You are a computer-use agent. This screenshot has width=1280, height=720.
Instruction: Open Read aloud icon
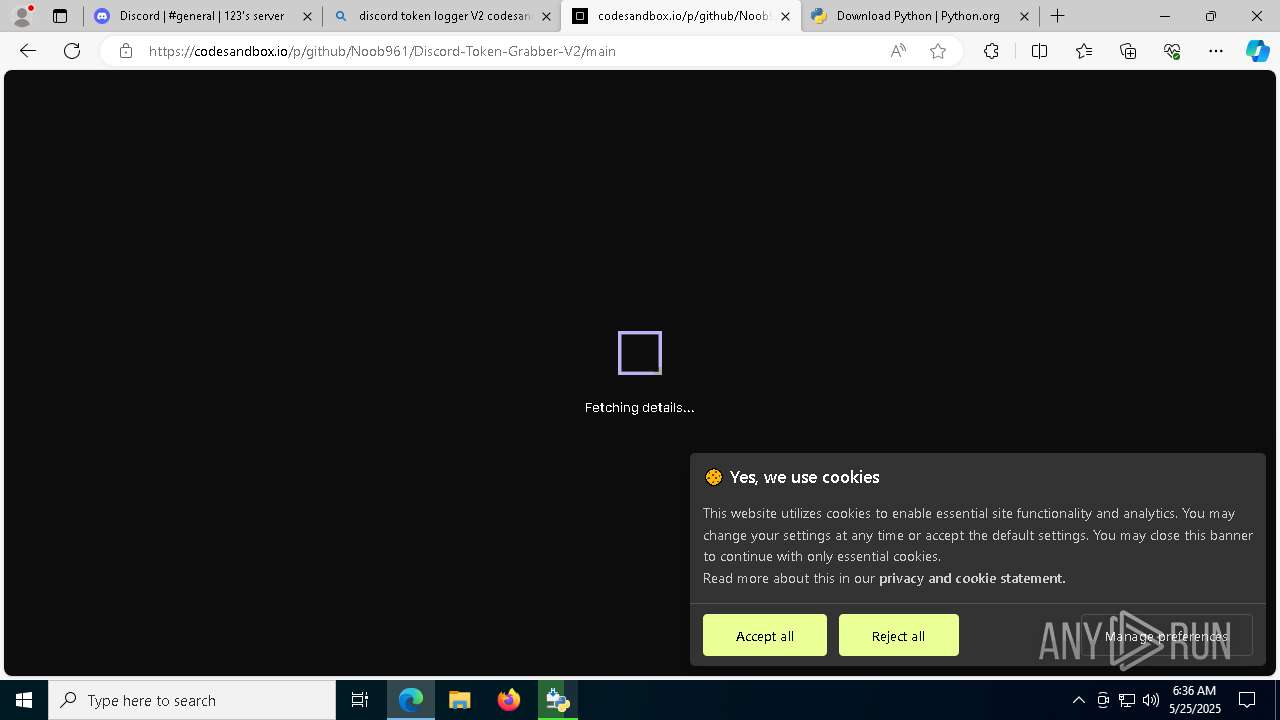[898, 51]
